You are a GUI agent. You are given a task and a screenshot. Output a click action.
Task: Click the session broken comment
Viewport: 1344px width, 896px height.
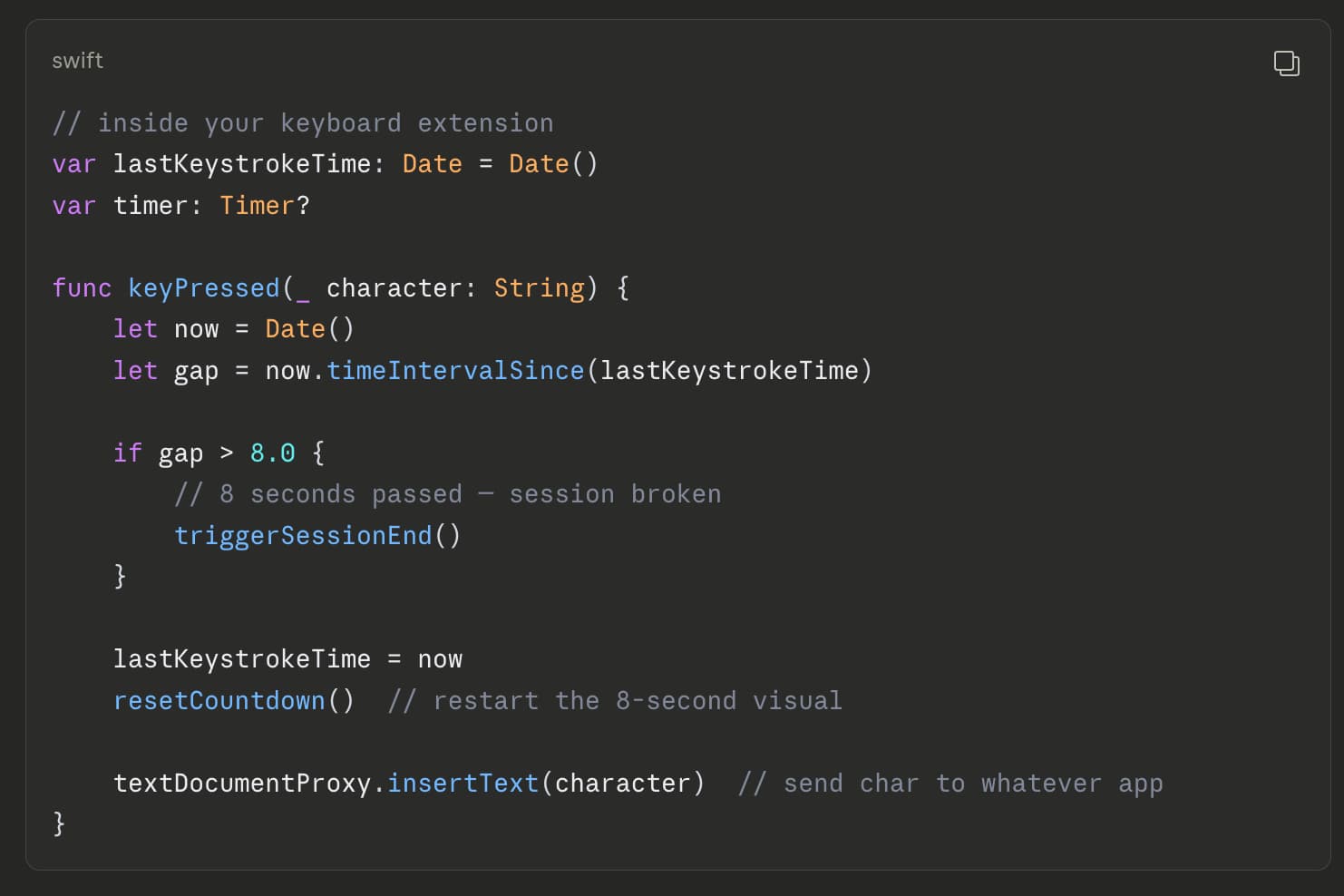click(x=450, y=493)
